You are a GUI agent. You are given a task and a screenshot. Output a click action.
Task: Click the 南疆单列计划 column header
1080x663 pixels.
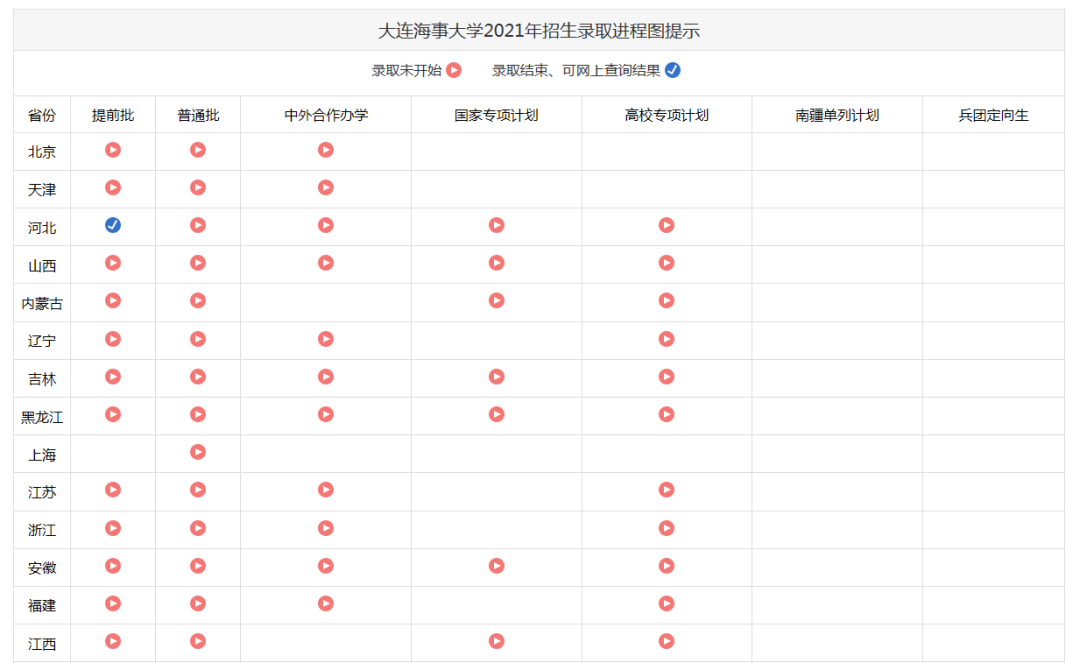coord(838,115)
